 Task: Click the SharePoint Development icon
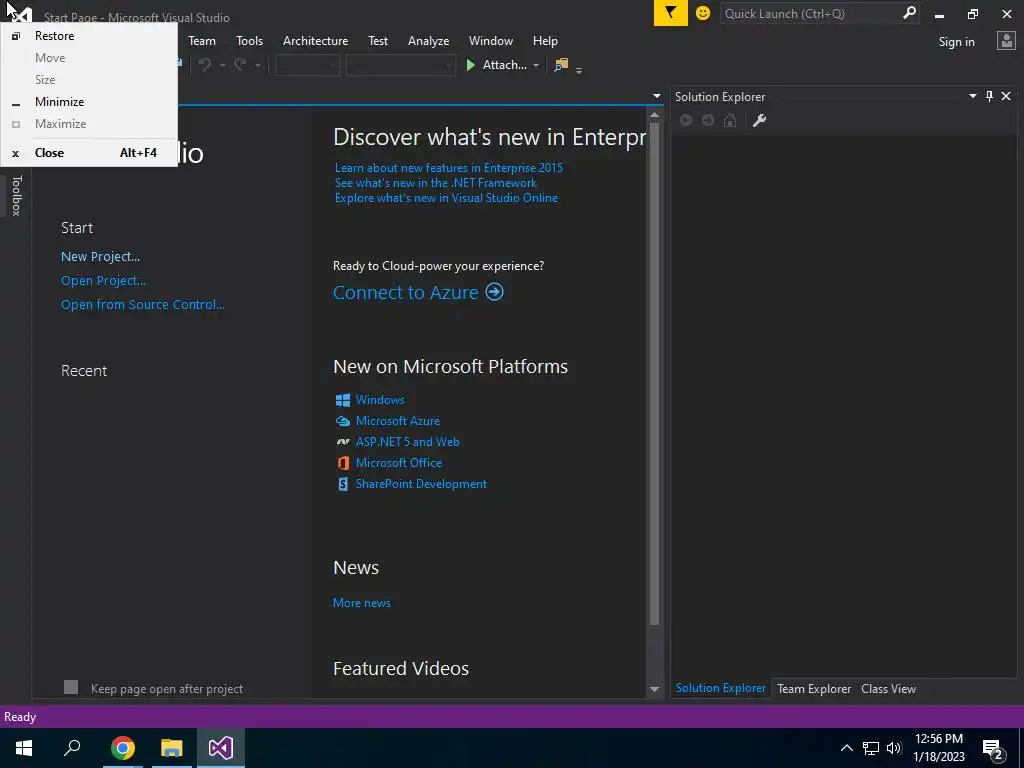coord(343,484)
